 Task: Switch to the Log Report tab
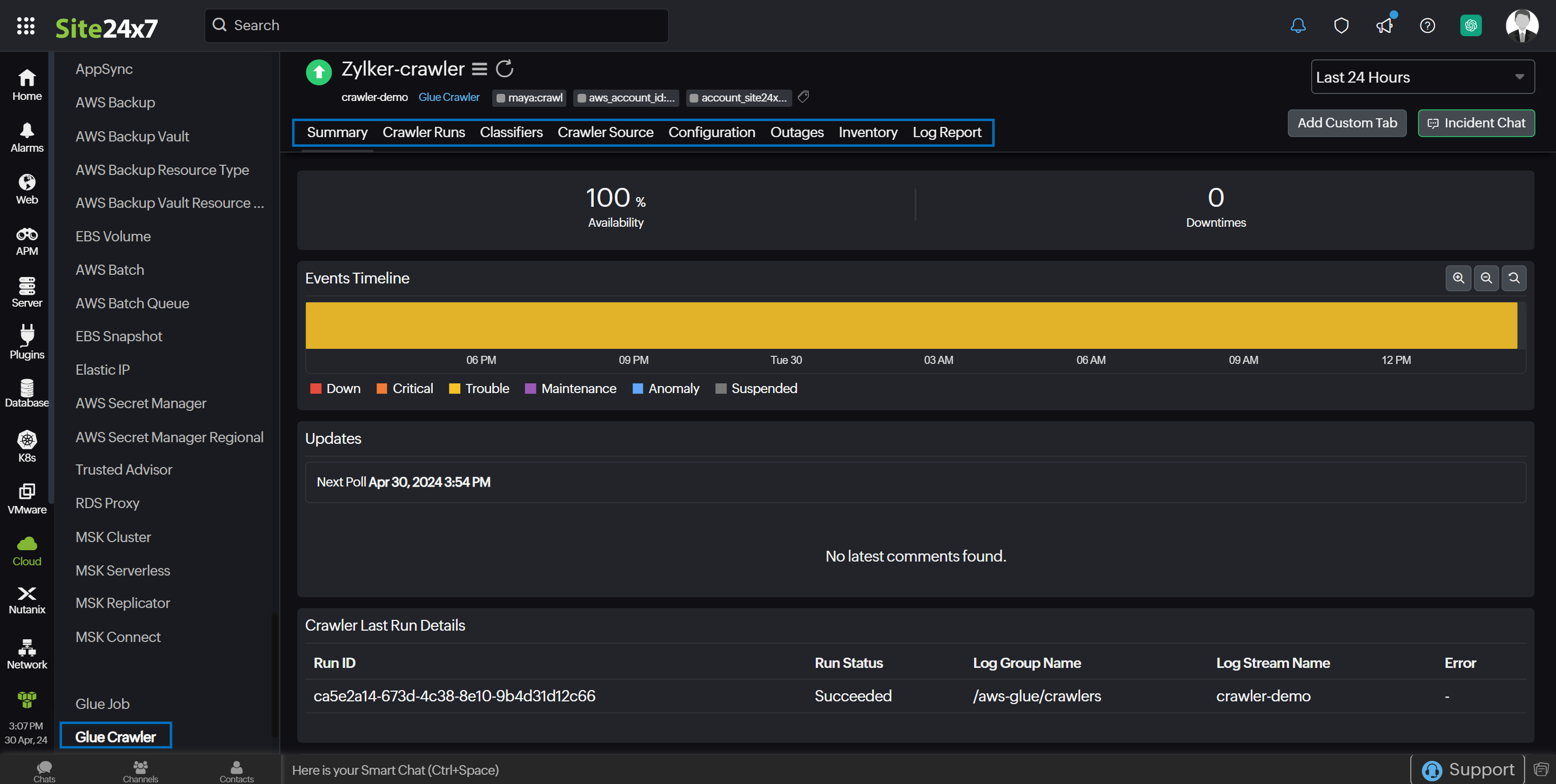pyautogui.click(x=947, y=132)
